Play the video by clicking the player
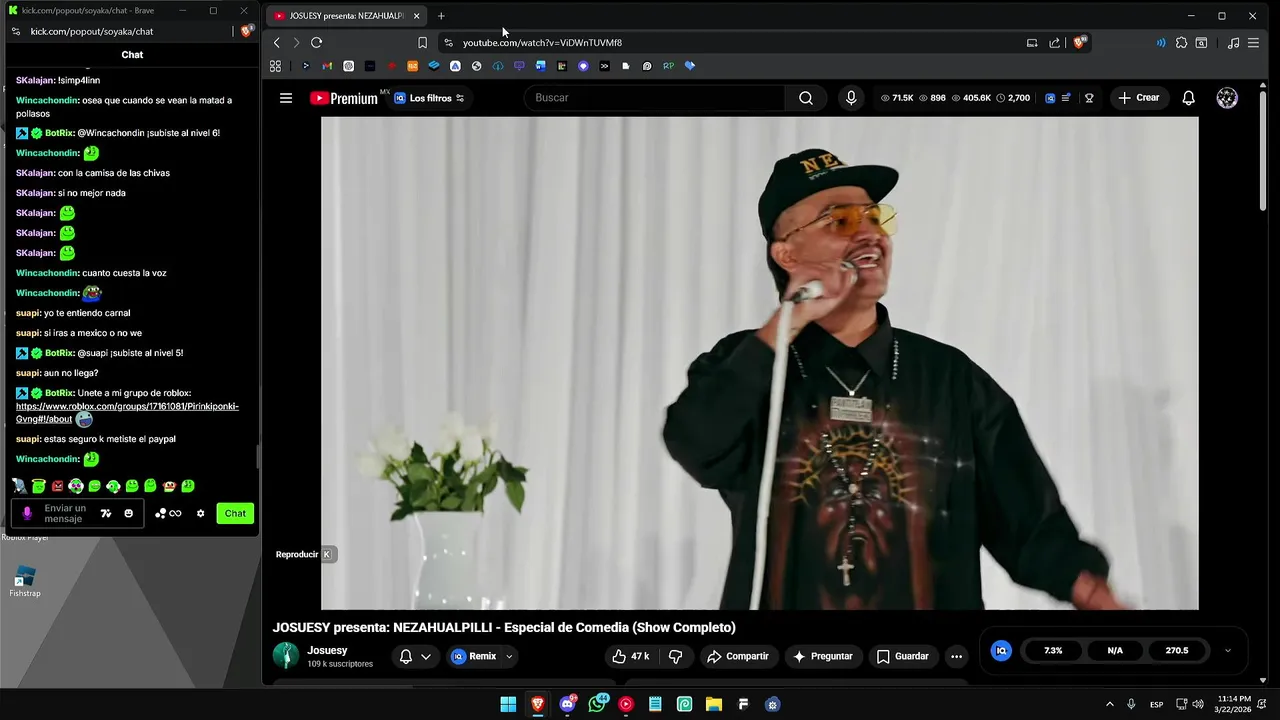Image resolution: width=1280 pixels, height=720 pixels. pyautogui.click(x=759, y=363)
